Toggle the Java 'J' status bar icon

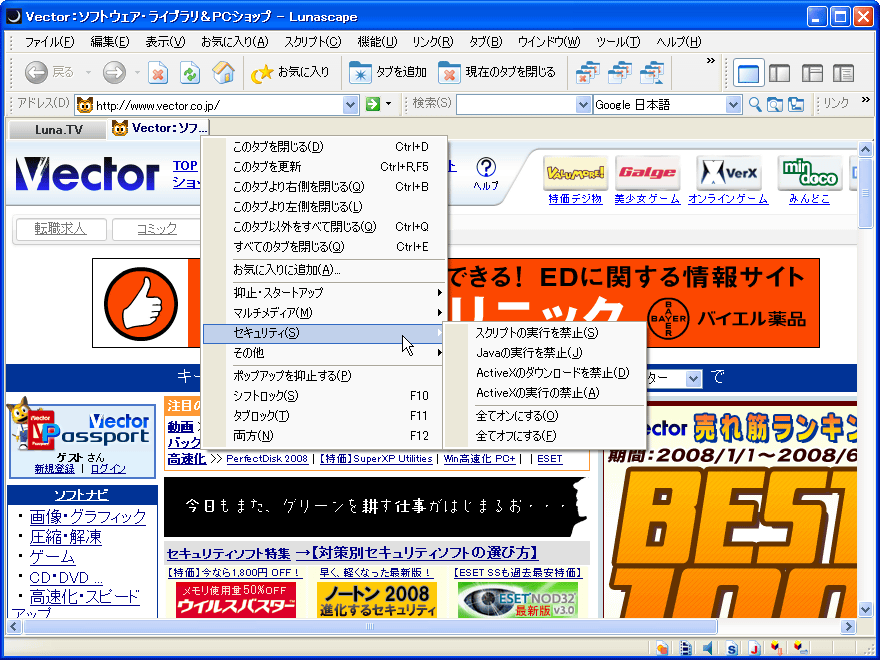coord(754,648)
